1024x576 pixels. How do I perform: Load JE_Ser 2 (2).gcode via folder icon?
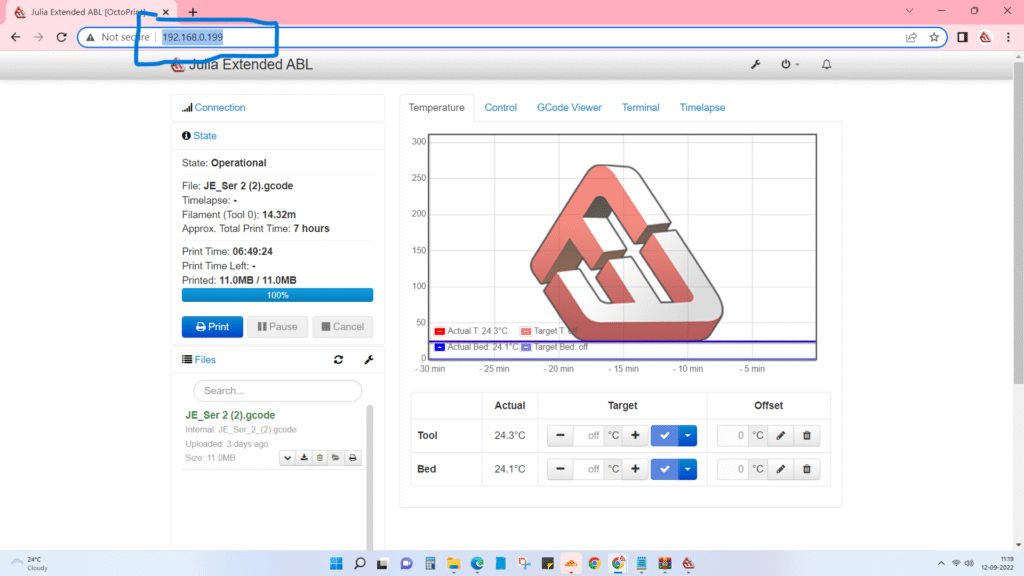pyautogui.click(x=336, y=458)
